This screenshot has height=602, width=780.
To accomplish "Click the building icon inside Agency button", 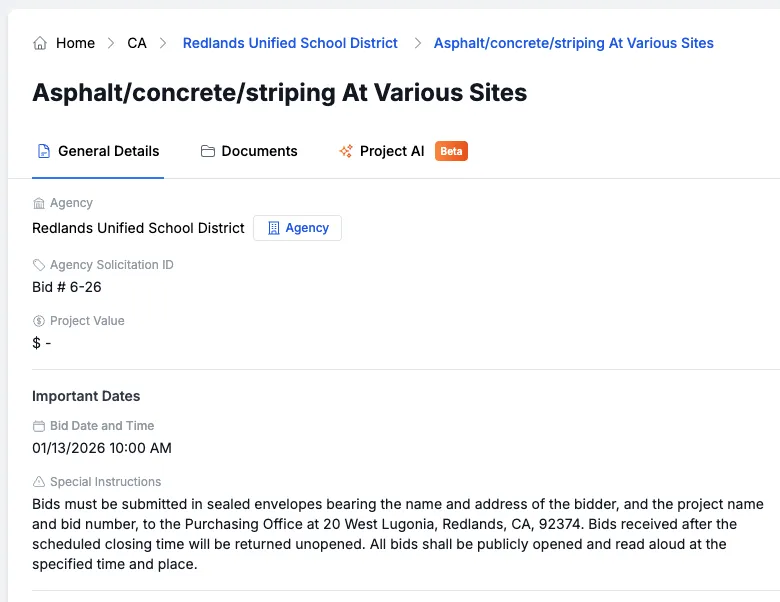I will pyautogui.click(x=274, y=228).
